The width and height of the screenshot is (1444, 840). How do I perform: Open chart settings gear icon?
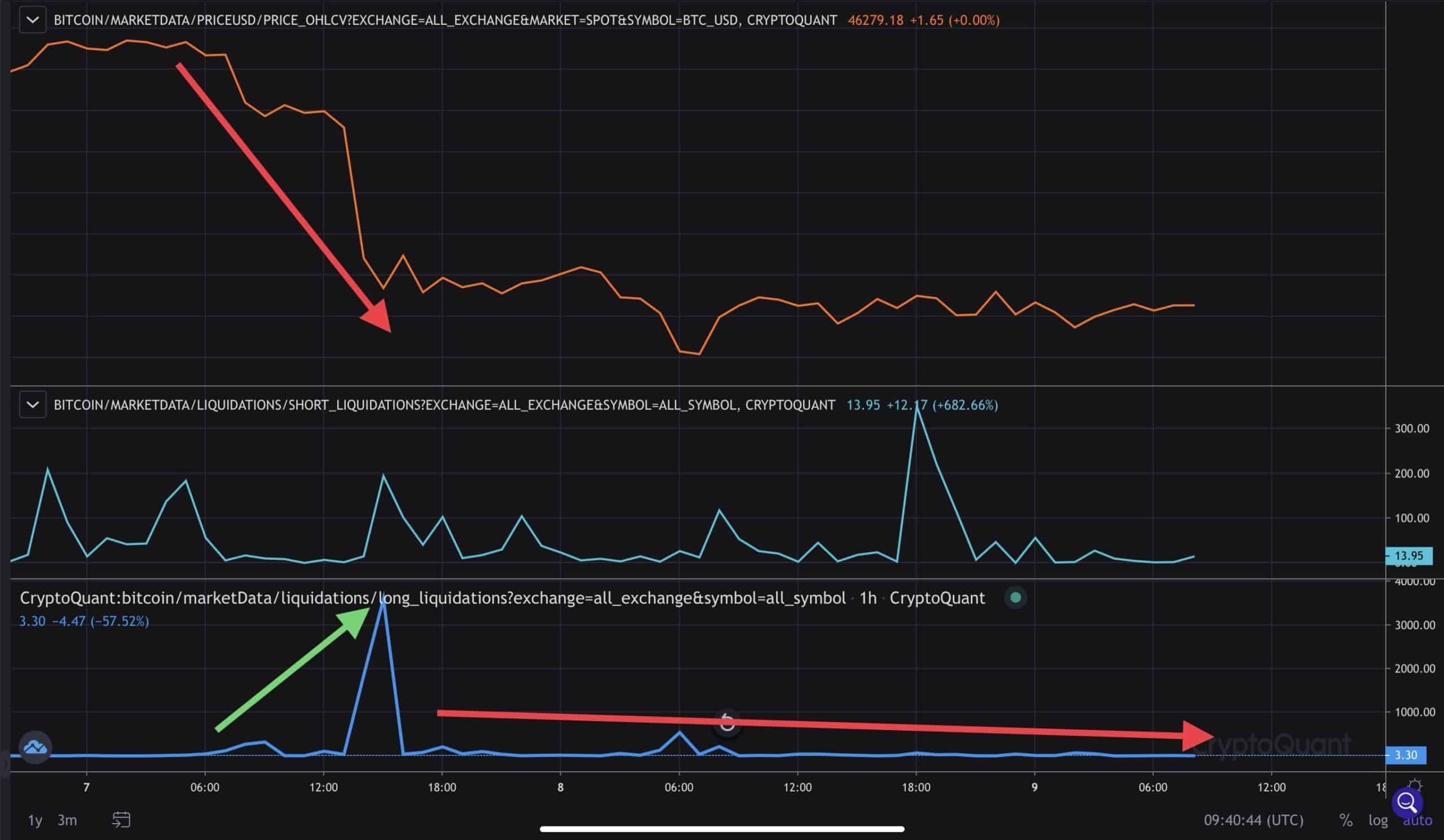tap(1415, 785)
